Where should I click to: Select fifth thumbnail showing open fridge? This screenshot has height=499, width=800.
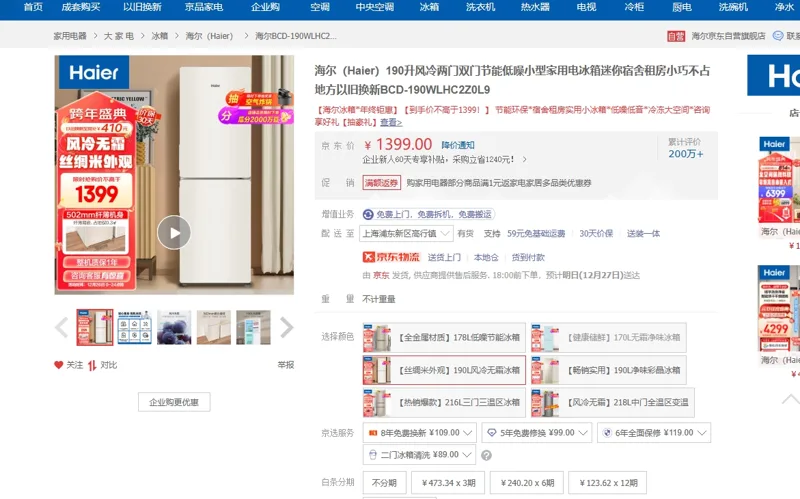point(254,327)
